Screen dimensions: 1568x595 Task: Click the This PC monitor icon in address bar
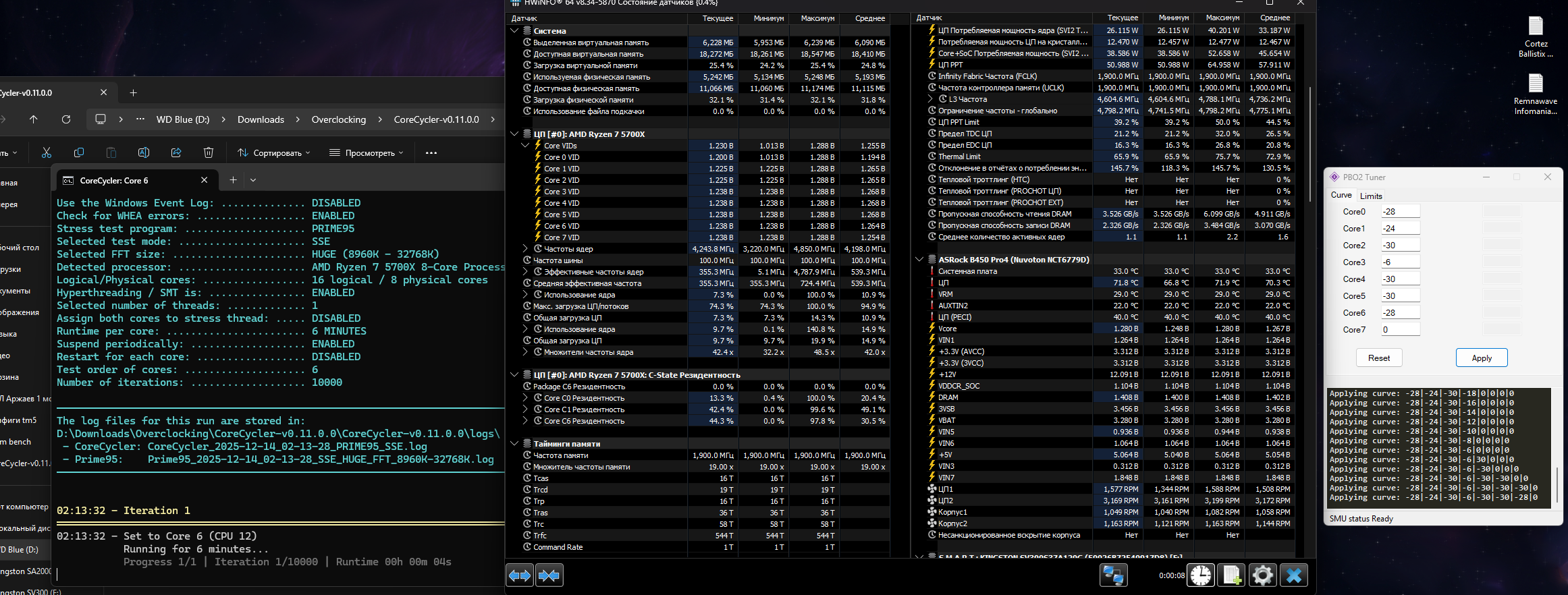[x=101, y=119]
